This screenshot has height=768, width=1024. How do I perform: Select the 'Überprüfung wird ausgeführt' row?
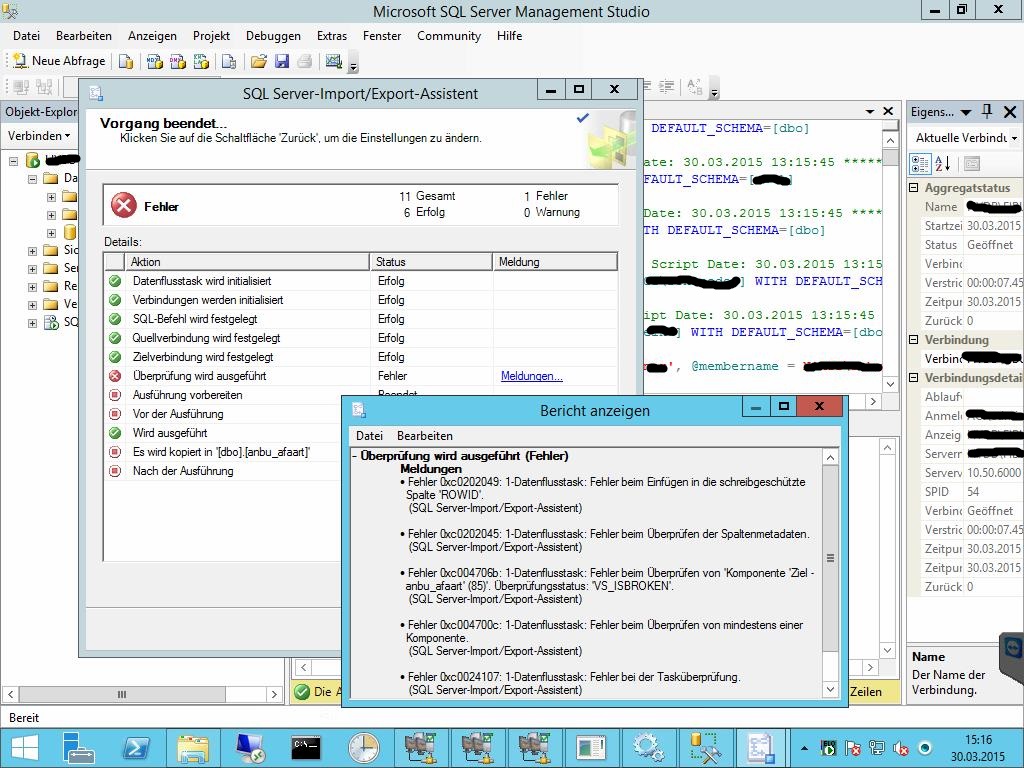point(360,376)
